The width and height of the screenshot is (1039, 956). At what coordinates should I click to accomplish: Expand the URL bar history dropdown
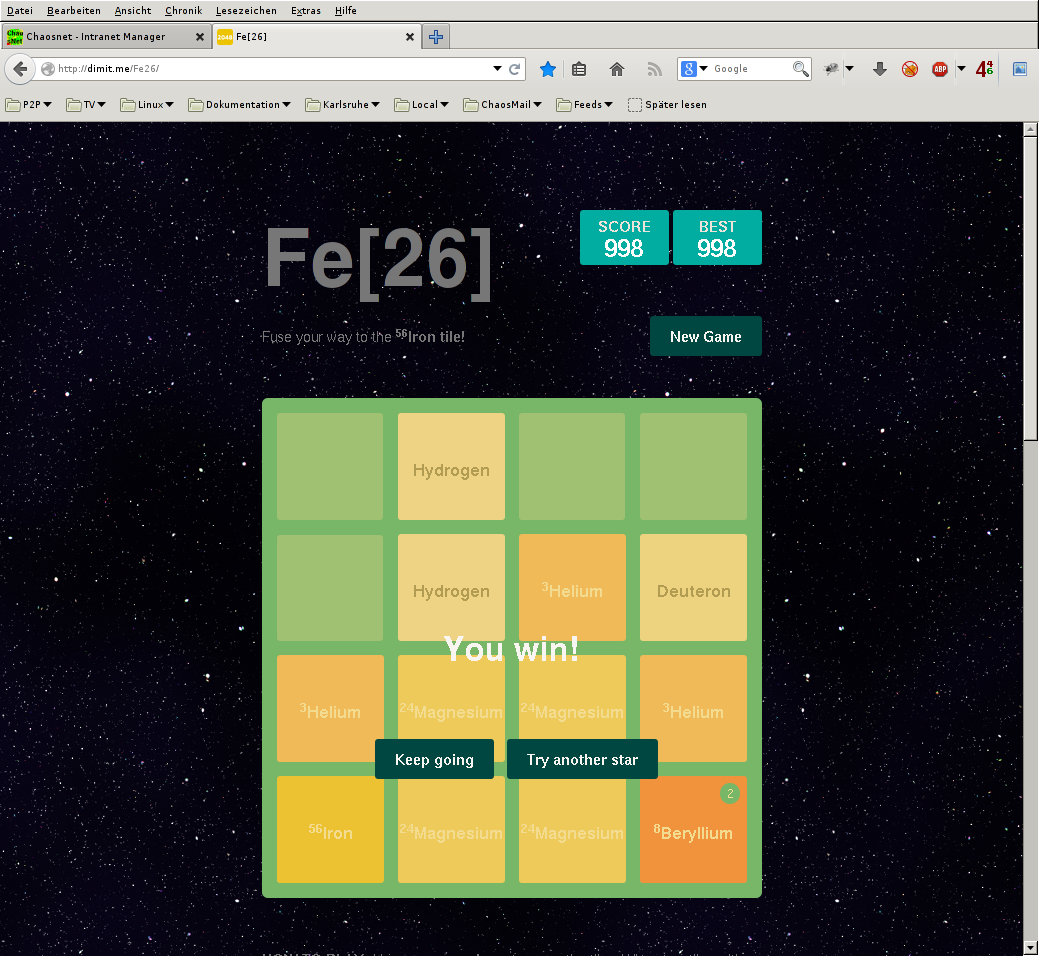(497, 69)
